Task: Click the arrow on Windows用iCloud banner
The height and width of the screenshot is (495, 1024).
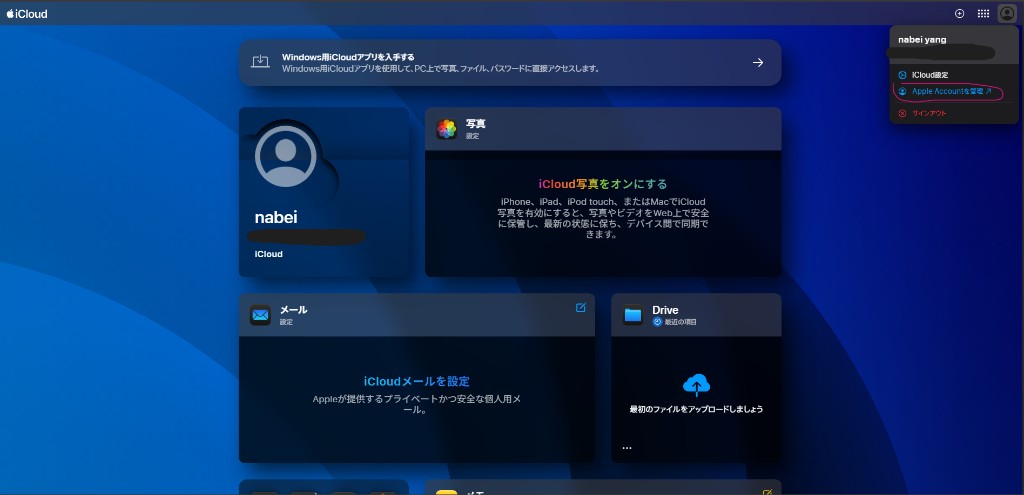Action: coord(758,63)
